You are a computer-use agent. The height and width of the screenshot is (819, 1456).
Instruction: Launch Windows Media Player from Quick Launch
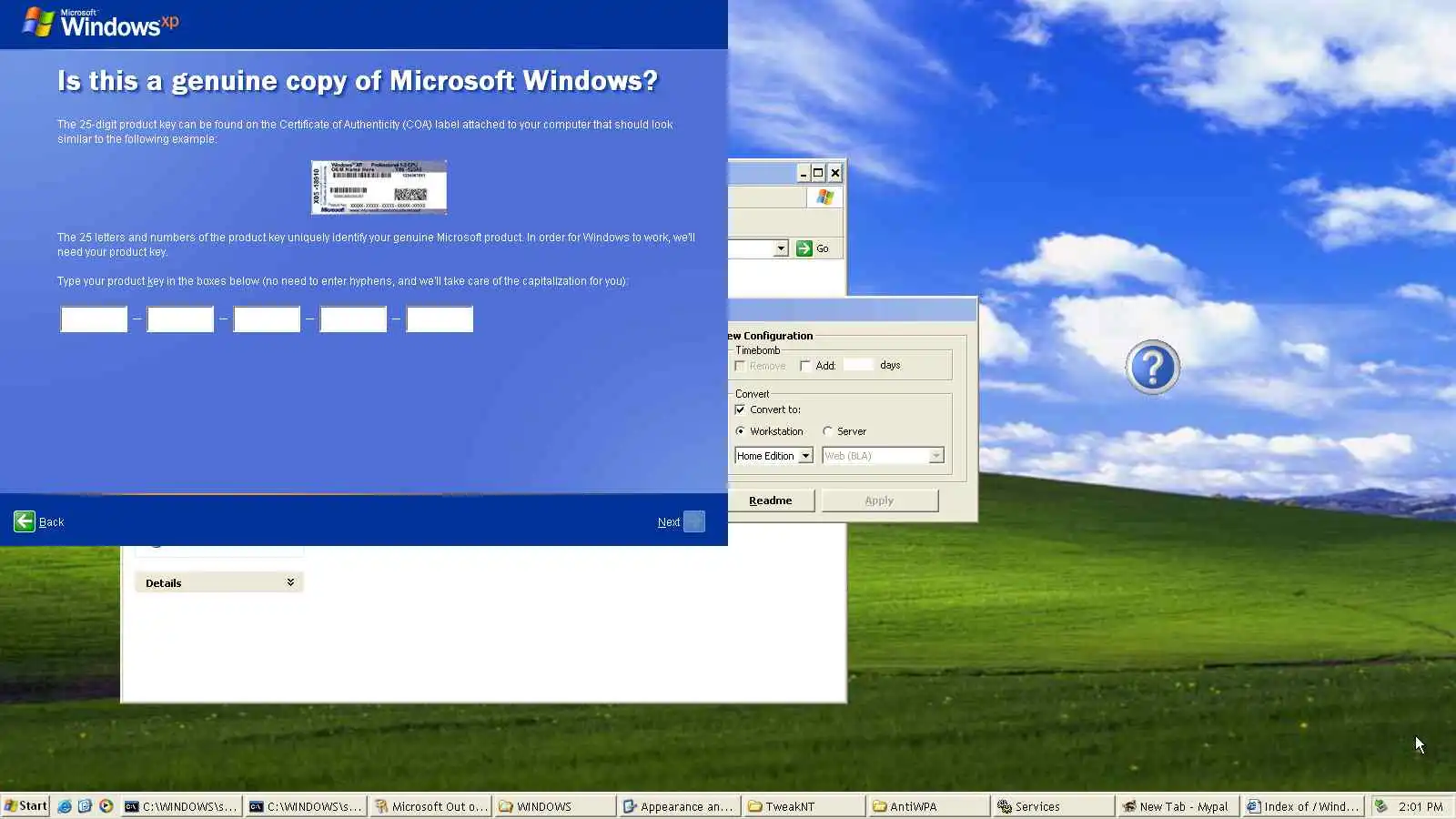pyautogui.click(x=106, y=806)
